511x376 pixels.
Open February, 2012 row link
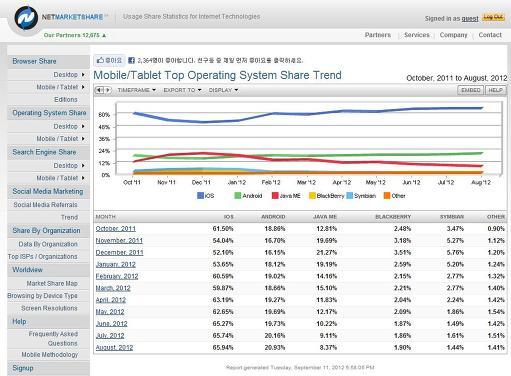coord(117,276)
